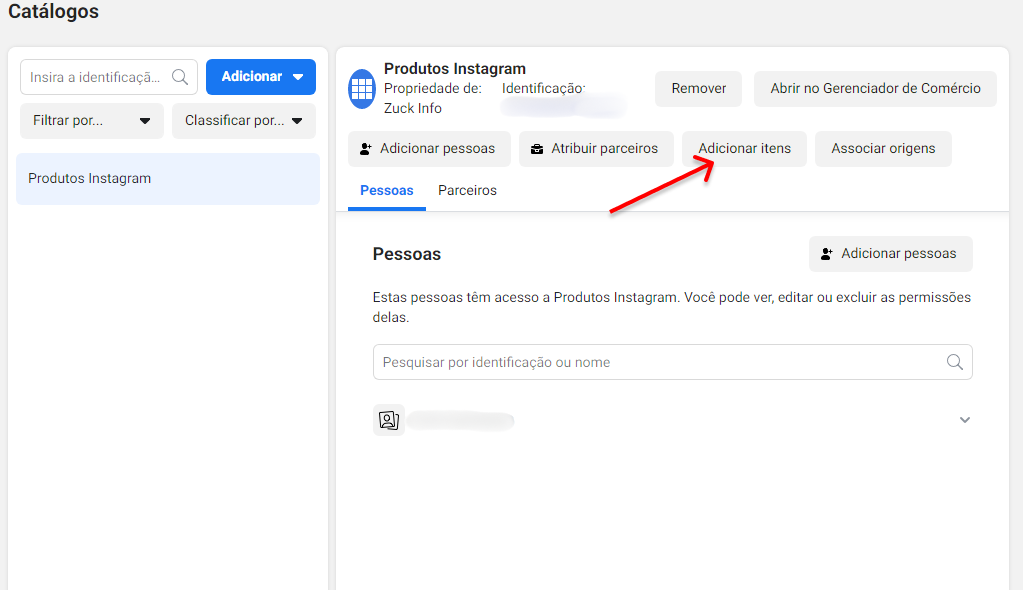Click into the Insira a identificação search box

point(97,77)
